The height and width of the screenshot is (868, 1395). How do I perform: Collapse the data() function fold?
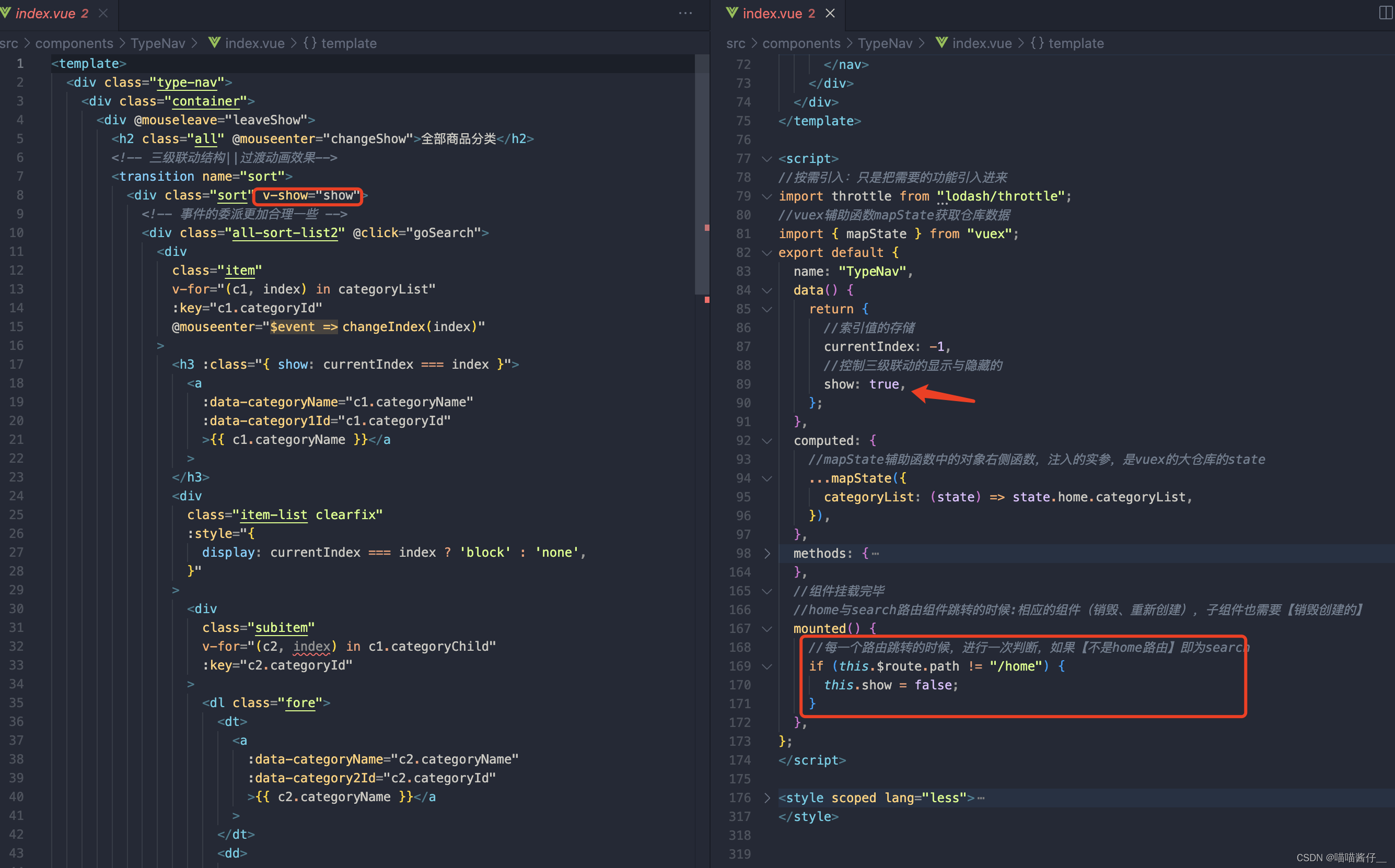pyautogui.click(x=766, y=290)
